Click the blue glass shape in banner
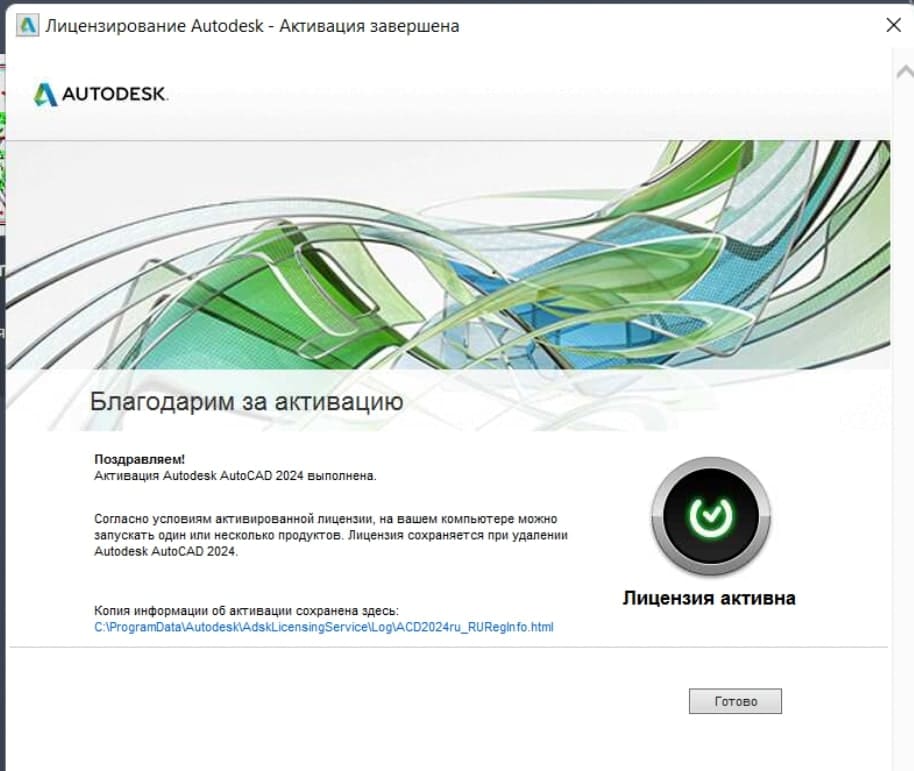The width and height of the screenshot is (914, 771). click(560, 300)
